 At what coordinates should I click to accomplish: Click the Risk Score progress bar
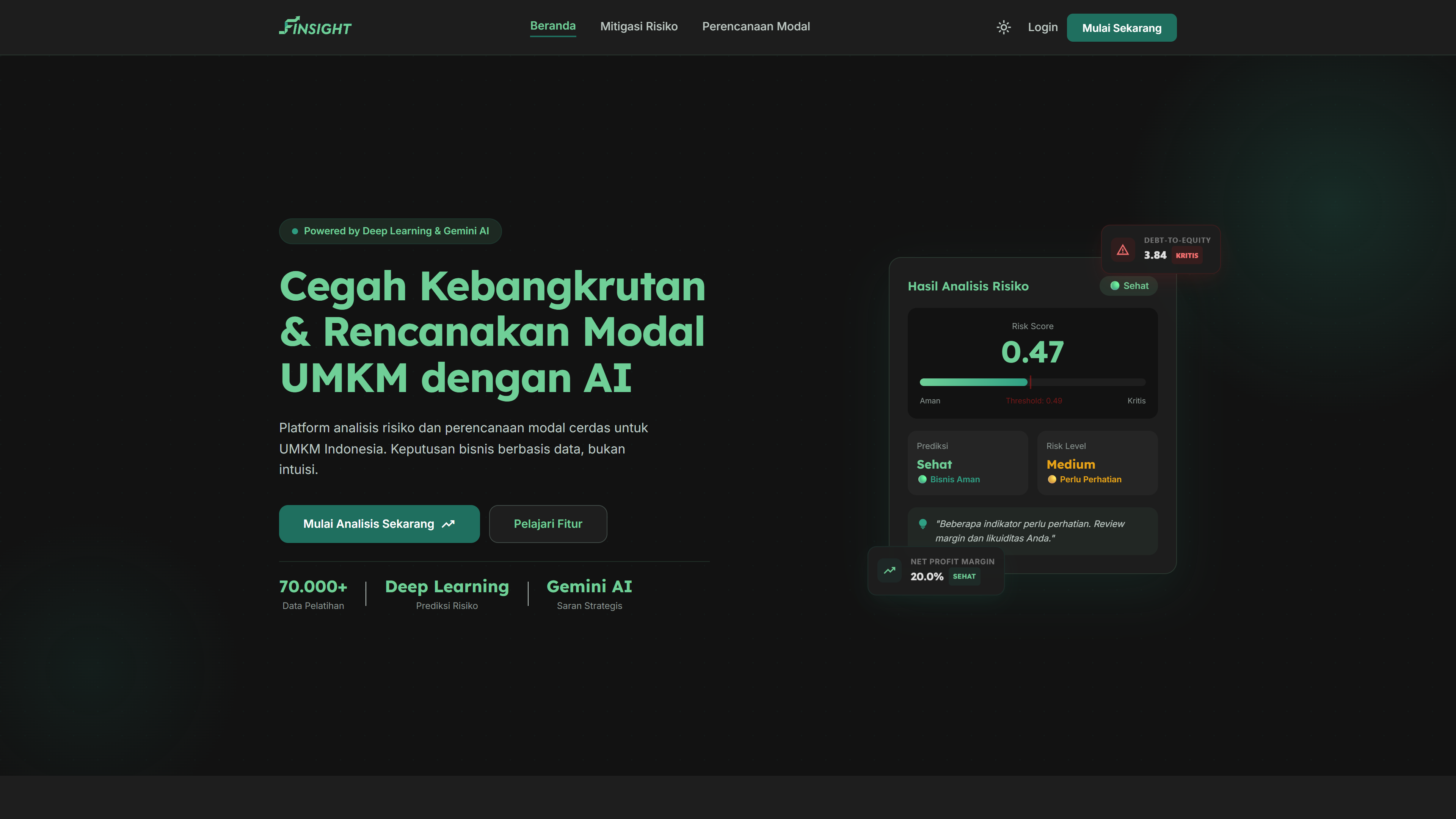point(1032,383)
